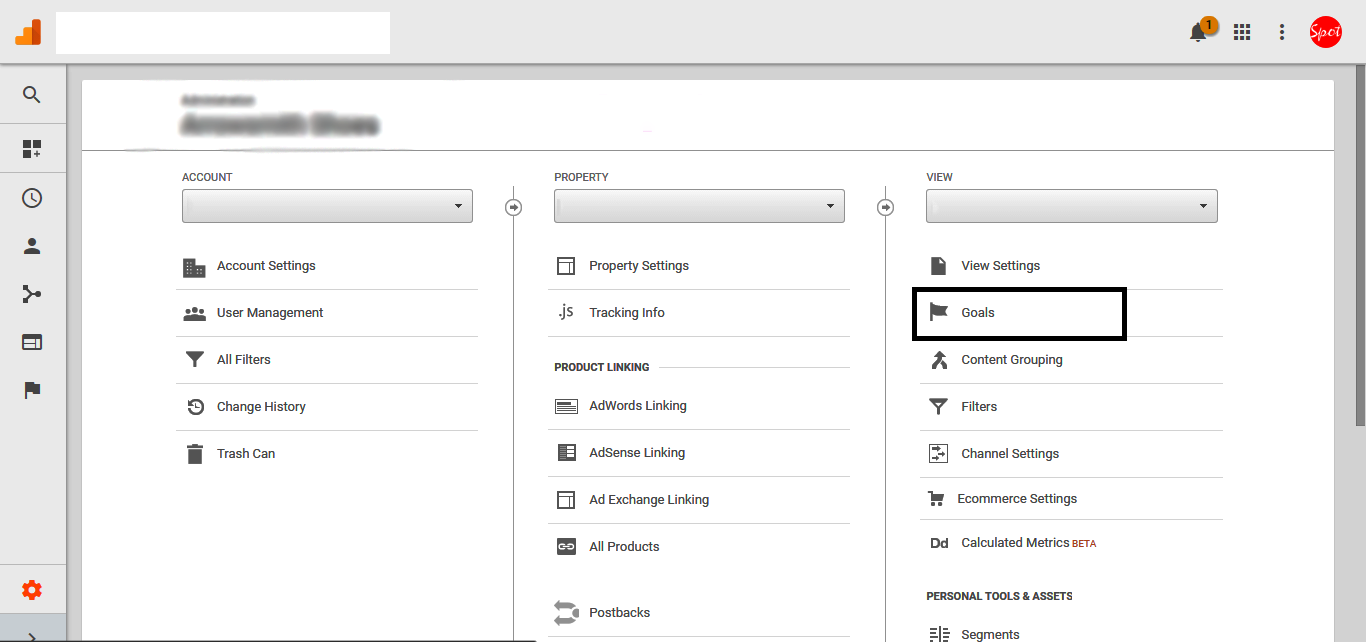
Task: Open the three-dot options menu
Action: (1282, 32)
